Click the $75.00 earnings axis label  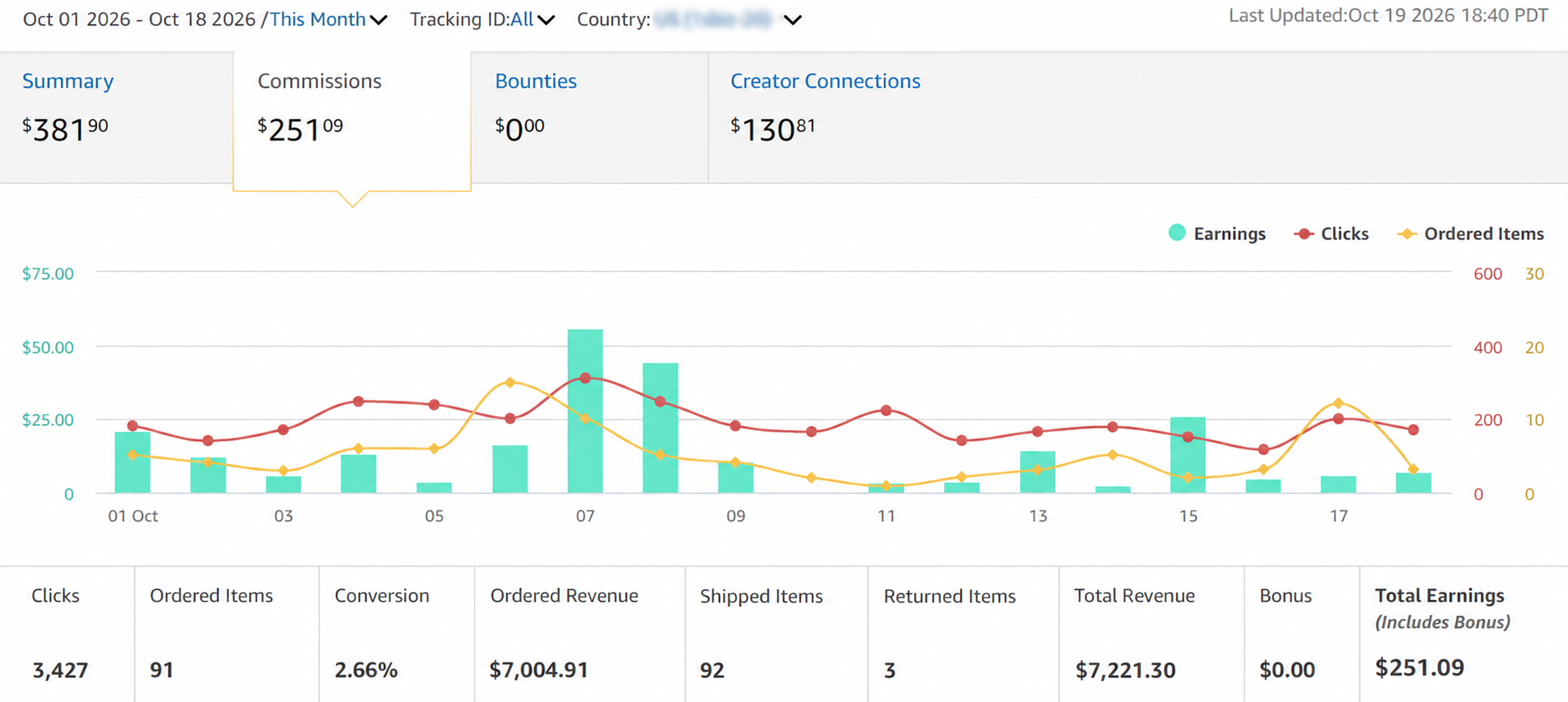[x=48, y=274]
